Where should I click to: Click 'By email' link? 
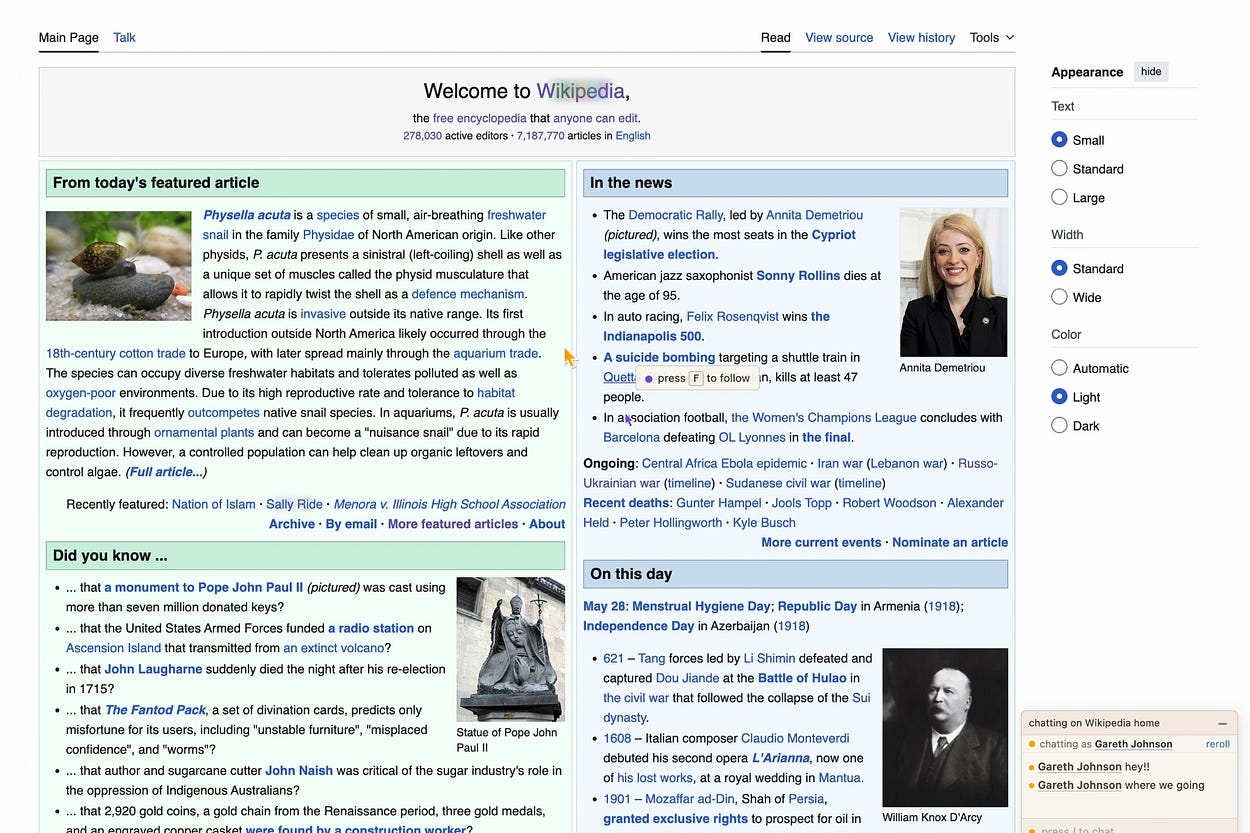(x=351, y=524)
